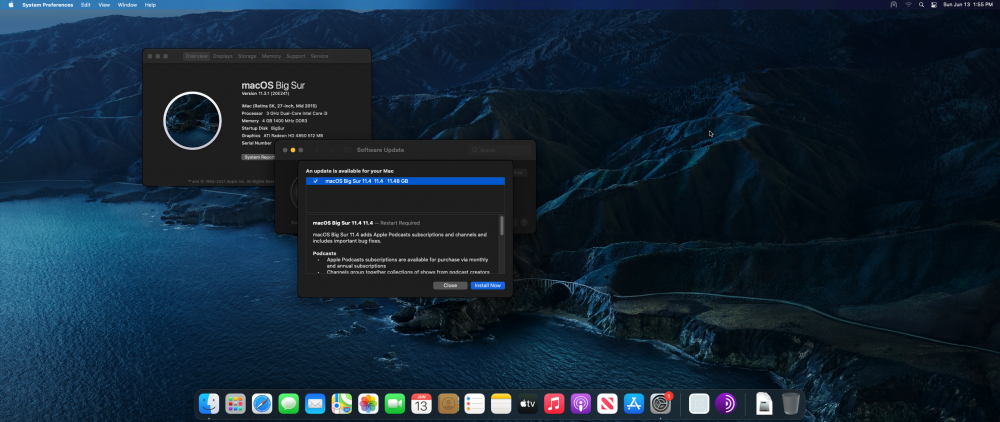Click Graphics ATI Radeon HD 4850 line
The image size is (1000, 422).
pos(283,136)
